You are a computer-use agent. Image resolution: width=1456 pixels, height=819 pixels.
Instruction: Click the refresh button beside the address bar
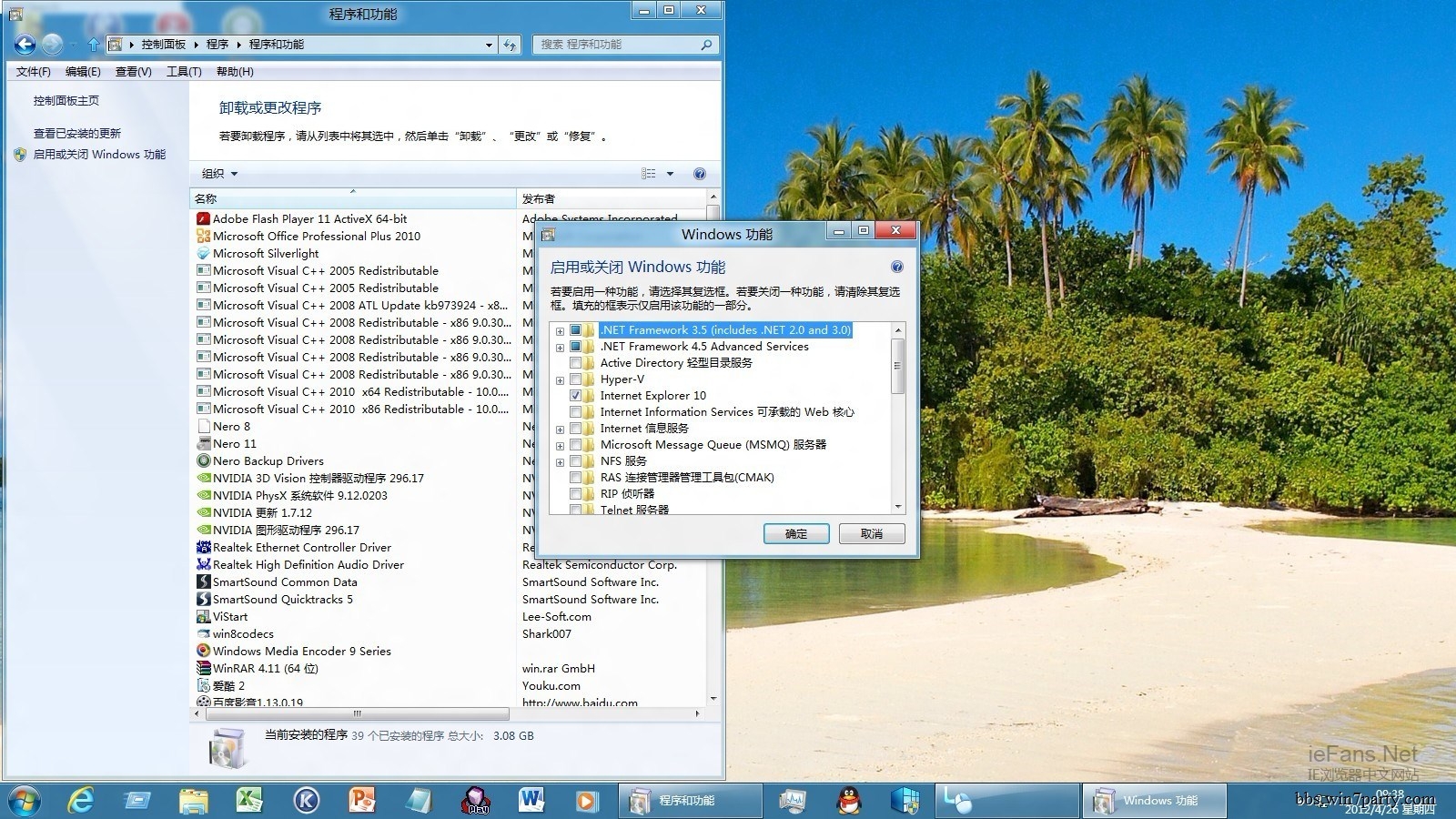[510, 45]
